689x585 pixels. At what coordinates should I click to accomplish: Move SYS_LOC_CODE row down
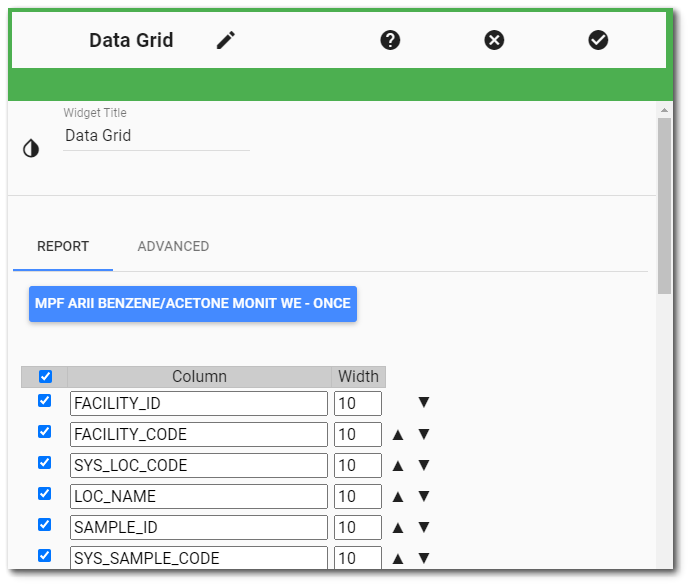[x=424, y=465]
